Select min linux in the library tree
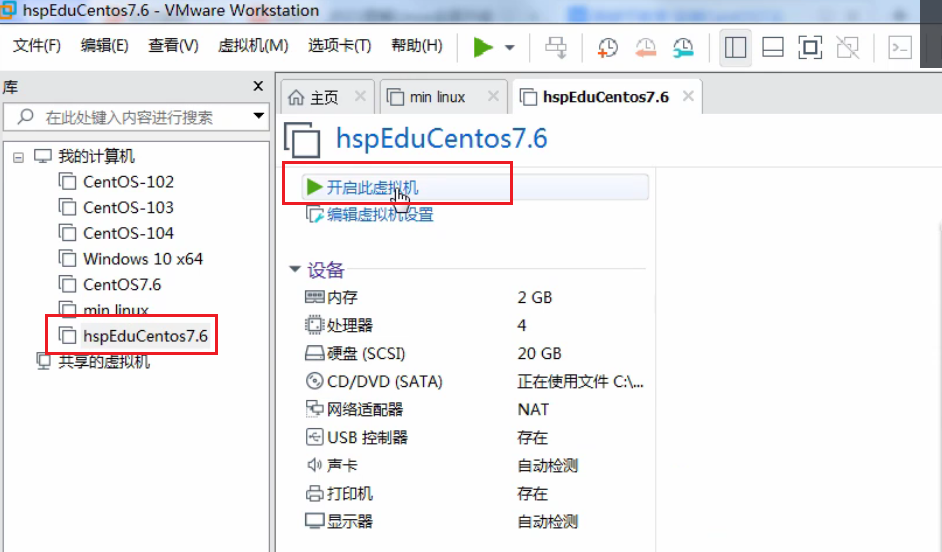 [115, 310]
